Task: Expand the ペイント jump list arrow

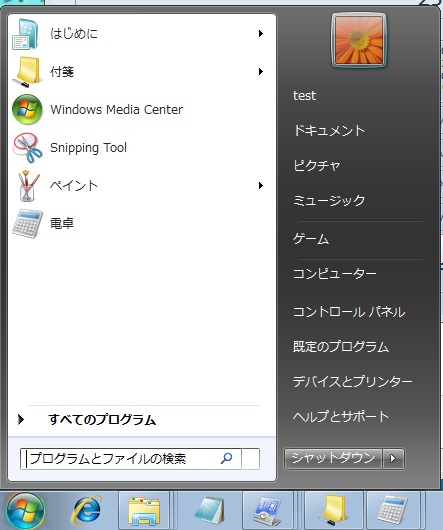Action: (261, 185)
